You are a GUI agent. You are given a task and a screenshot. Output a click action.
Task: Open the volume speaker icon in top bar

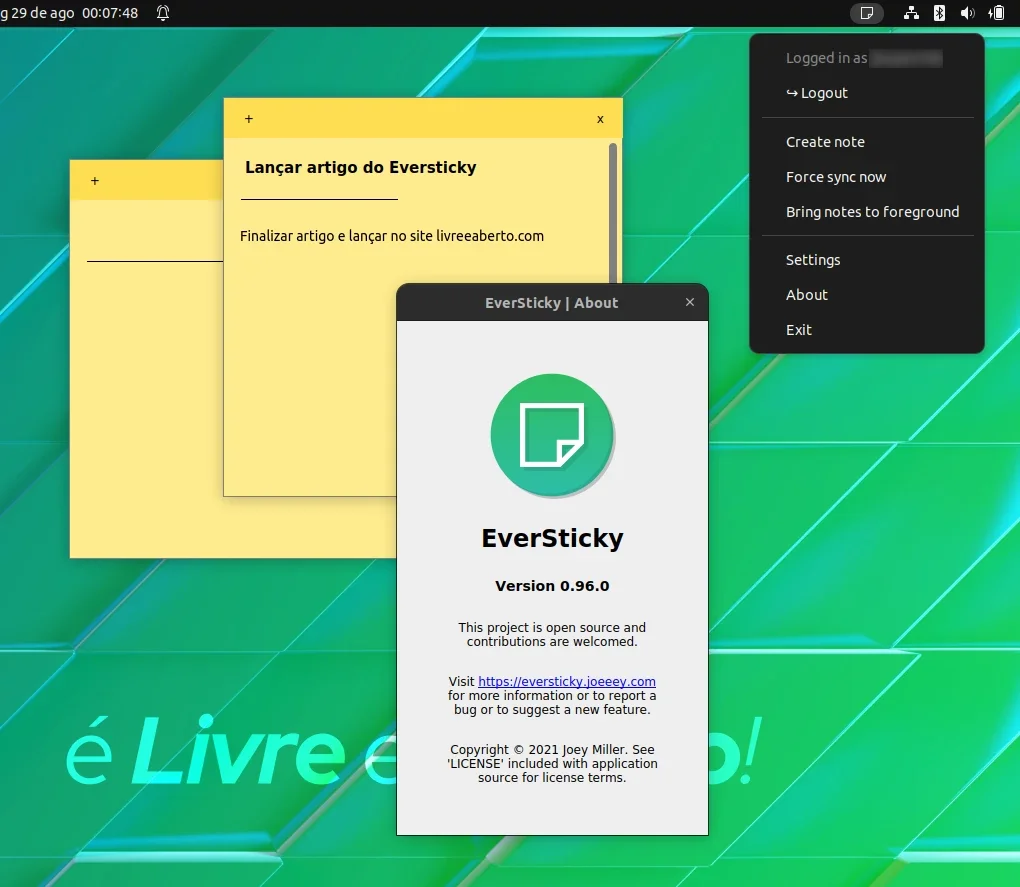(x=967, y=13)
